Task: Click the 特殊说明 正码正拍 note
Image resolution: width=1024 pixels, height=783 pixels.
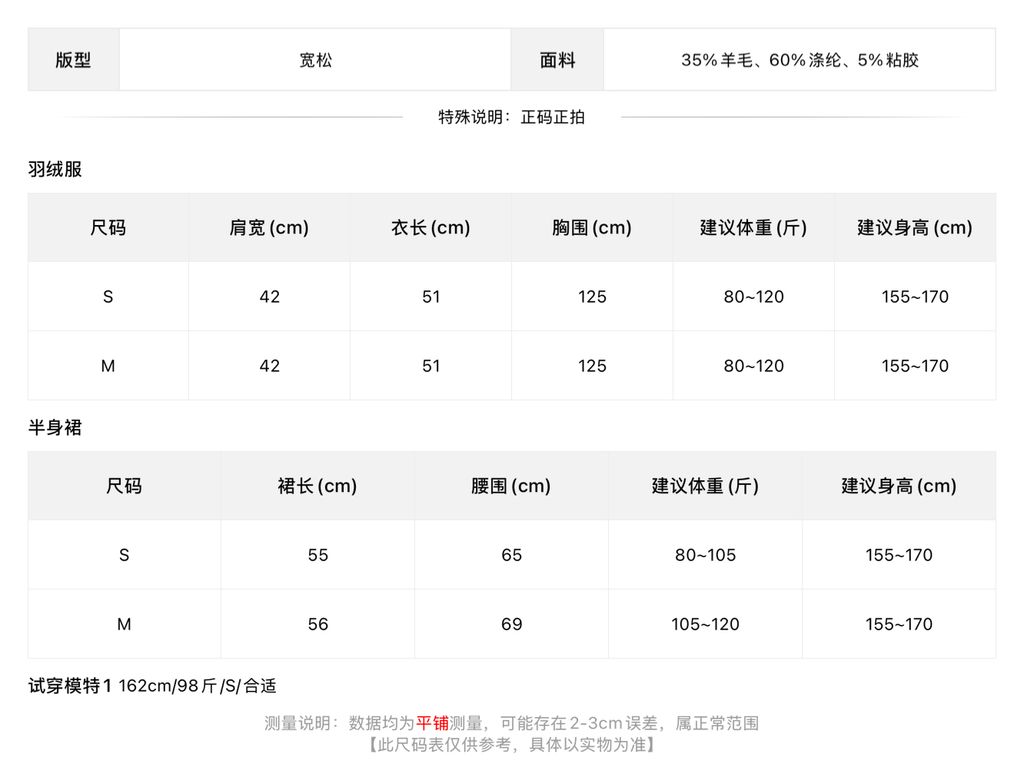Action: pyautogui.click(x=511, y=117)
